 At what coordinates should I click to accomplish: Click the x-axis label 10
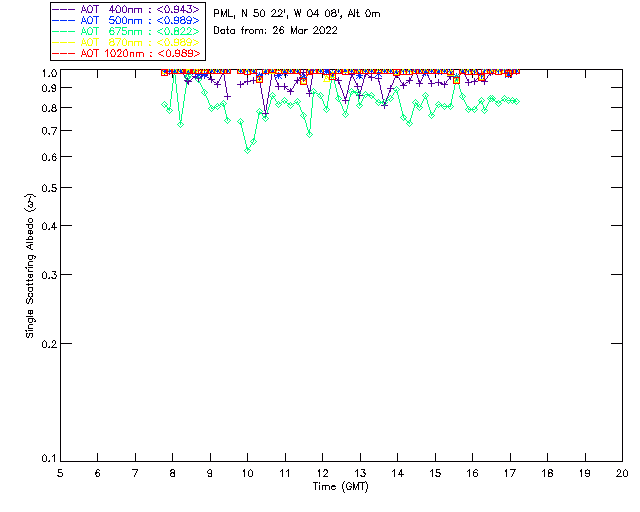(x=247, y=473)
